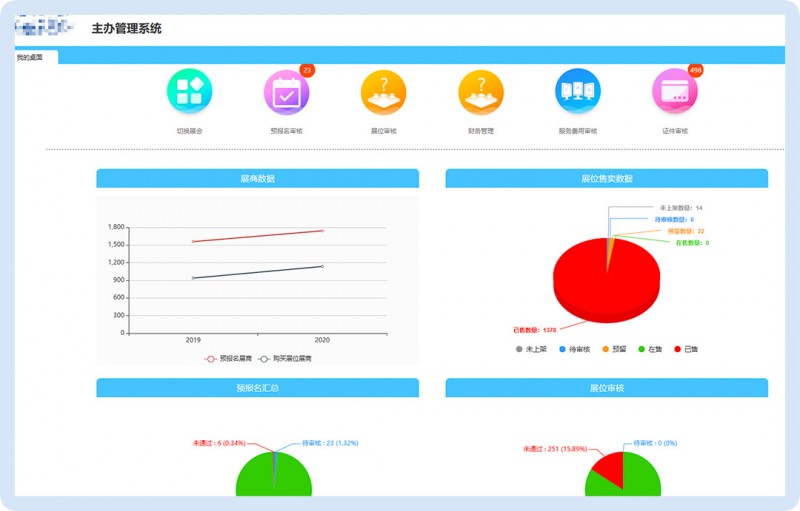Toggle the 购买展位展商 legend series
The image size is (800, 511).
click(285, 359)
